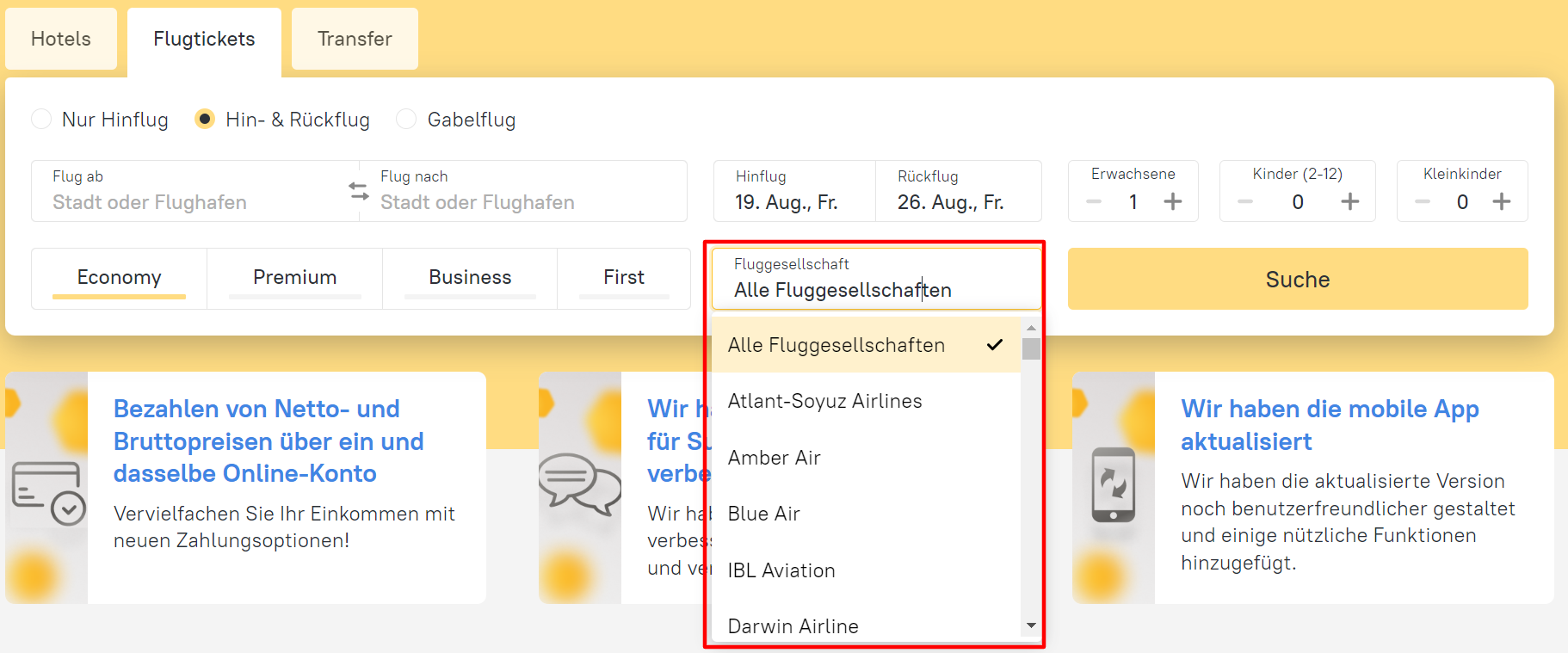The height and width of the screenshot is (653, 1568).
Task: Switch to the Hotels tab
Action: click(x=61, y=39)
